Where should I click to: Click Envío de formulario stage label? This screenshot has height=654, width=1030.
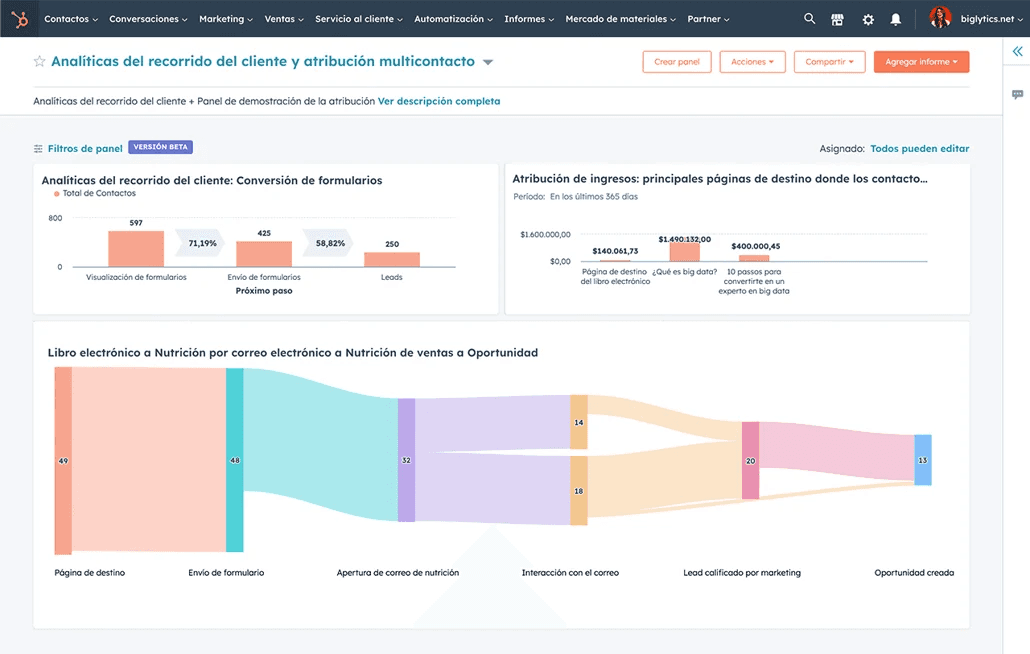point(226,573)
